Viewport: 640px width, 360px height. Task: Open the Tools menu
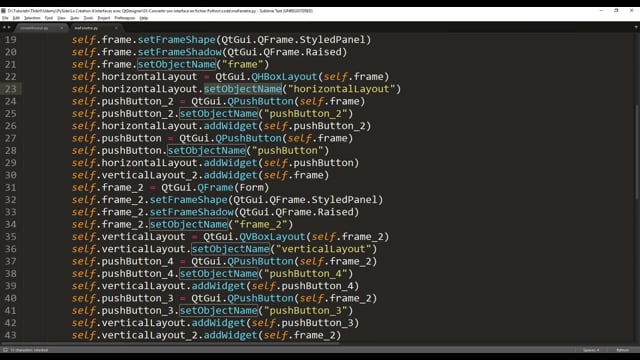(x=88, y=18)
